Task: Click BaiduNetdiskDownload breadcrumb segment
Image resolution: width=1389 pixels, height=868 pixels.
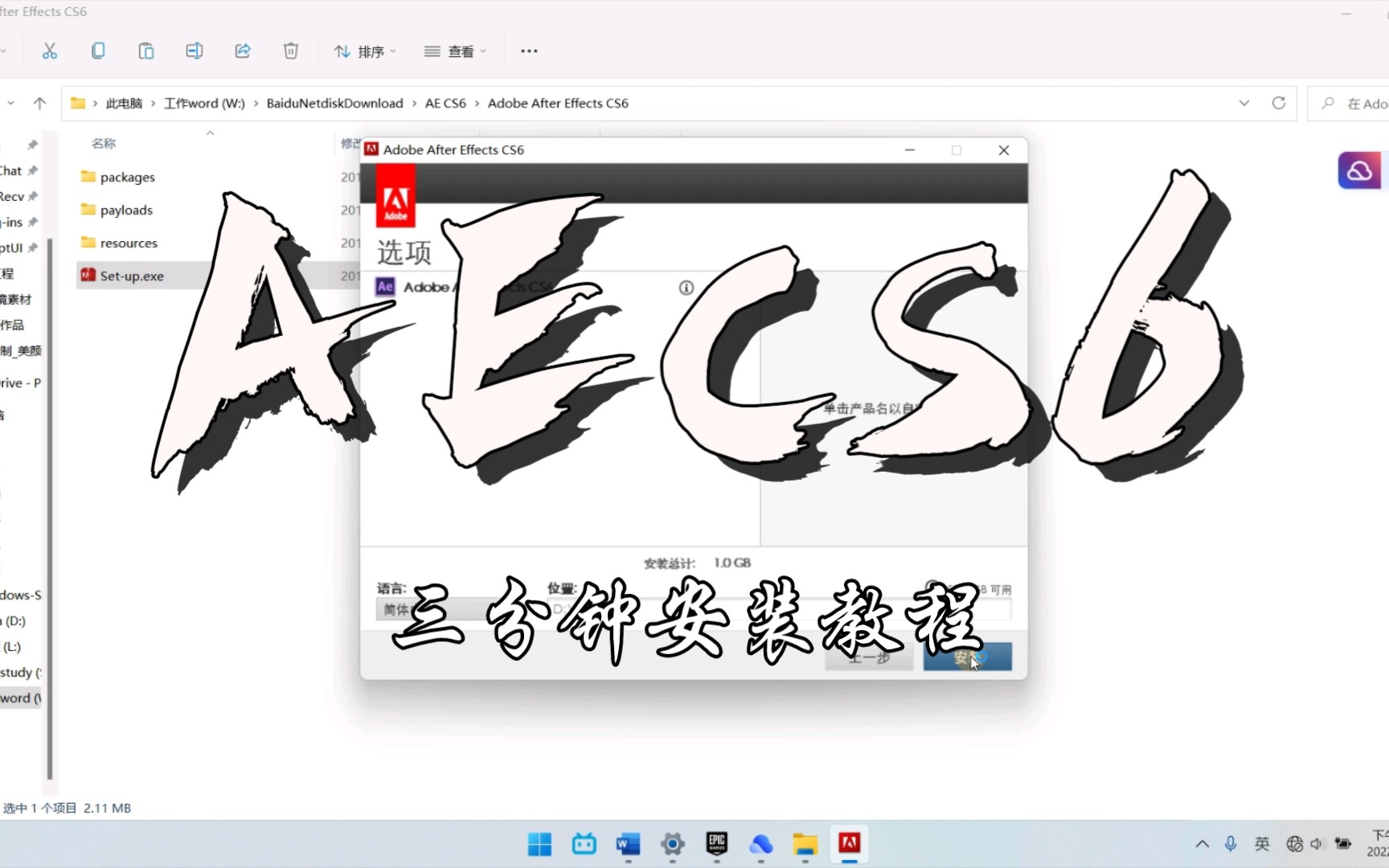Action: pos(334,103)
